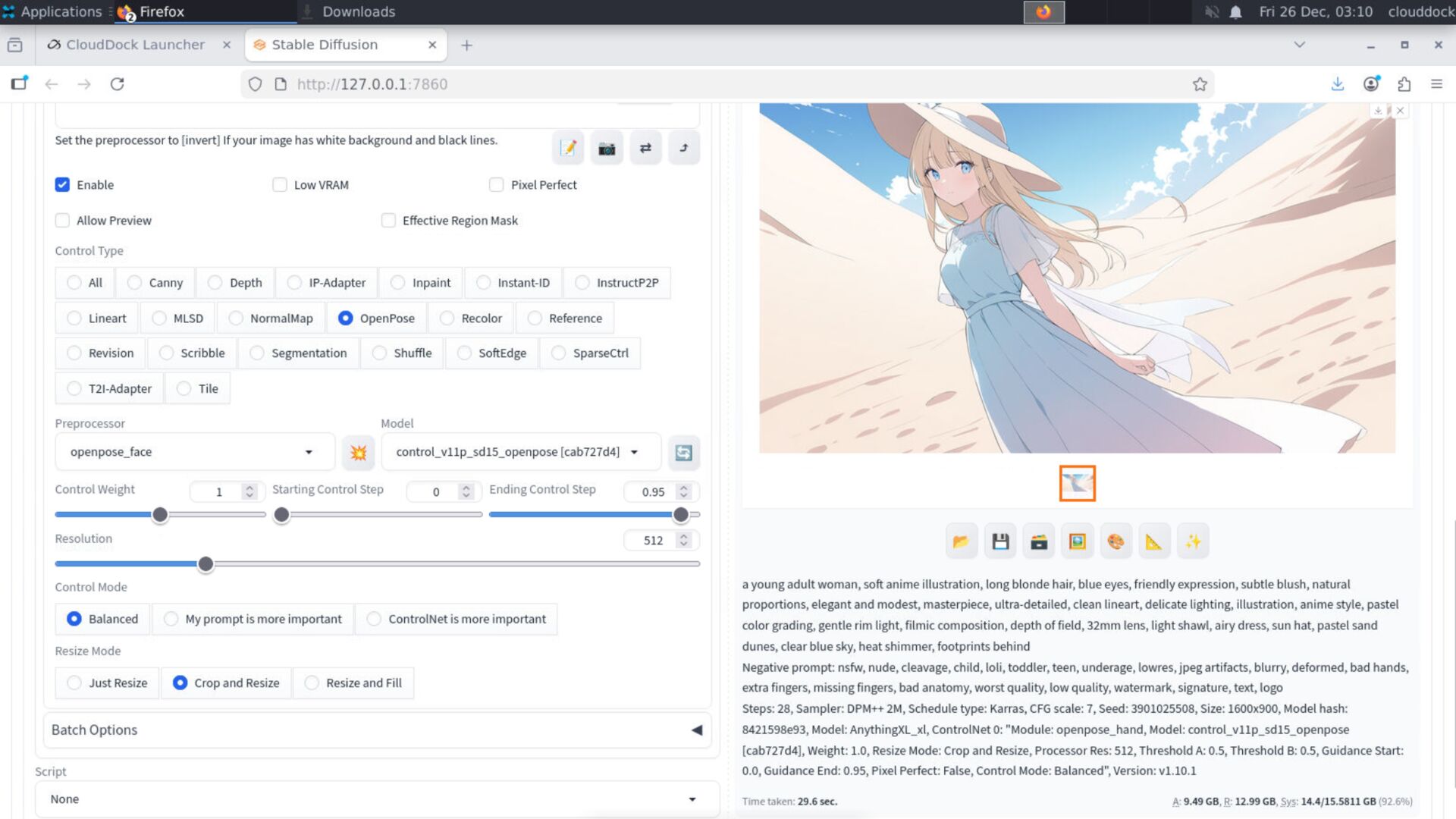Image resolution: width=1456 pixels, height=819 pixels.
Task: Click the Resolution slider handle
Action: tap(206, 564)
